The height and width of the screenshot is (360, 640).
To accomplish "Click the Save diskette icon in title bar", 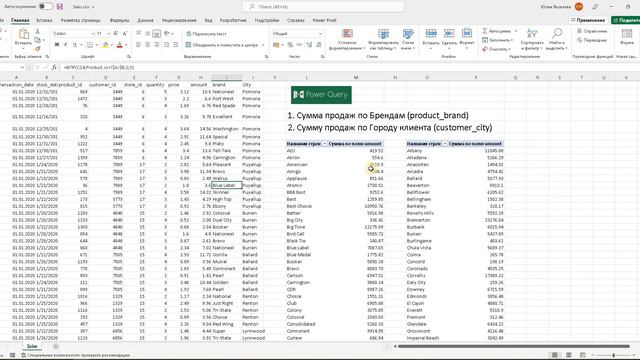I will click(60, 7).
